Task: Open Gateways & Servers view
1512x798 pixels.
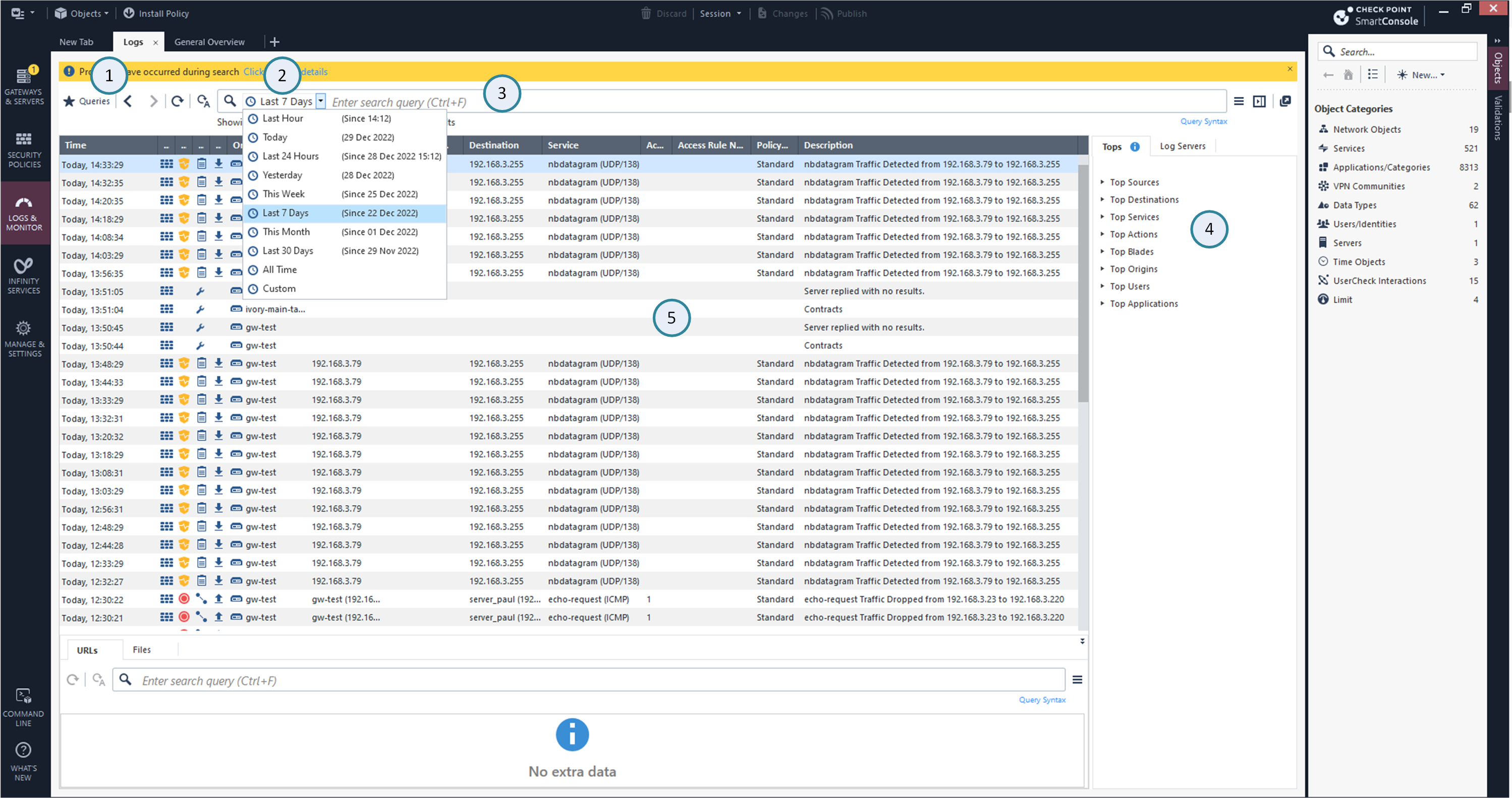Action: [x=24, y=86]
